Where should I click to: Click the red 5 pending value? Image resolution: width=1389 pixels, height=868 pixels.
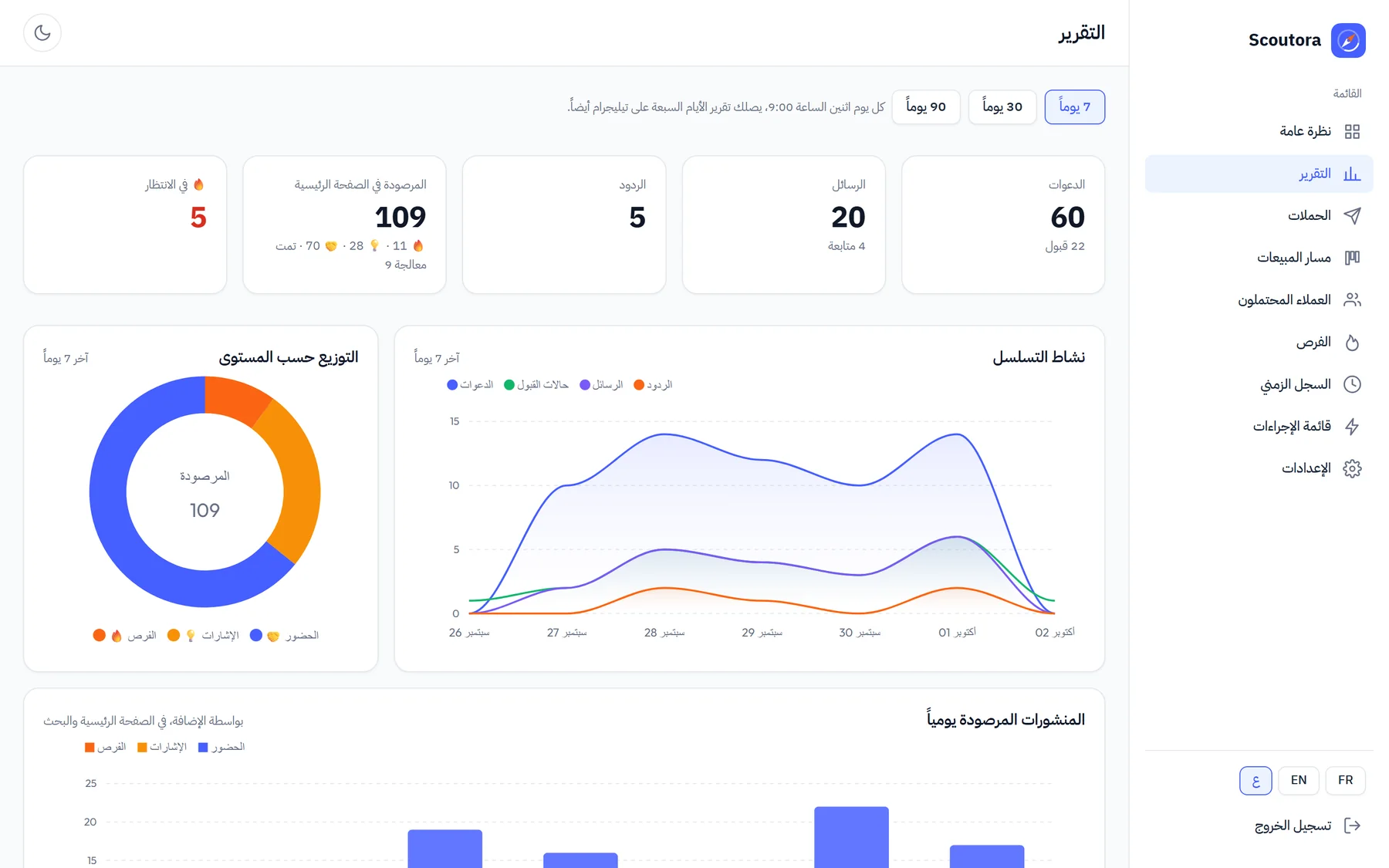click(198, 218)
